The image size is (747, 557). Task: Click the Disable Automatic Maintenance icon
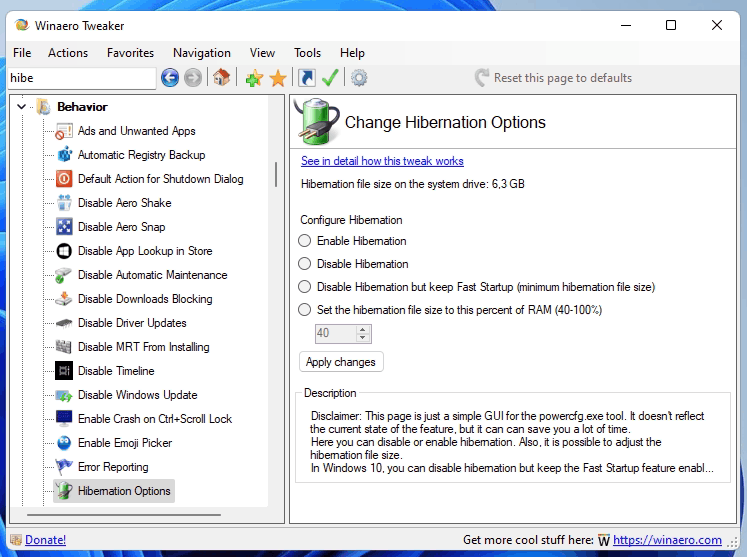pyautogui.click(x=64, y=275)
